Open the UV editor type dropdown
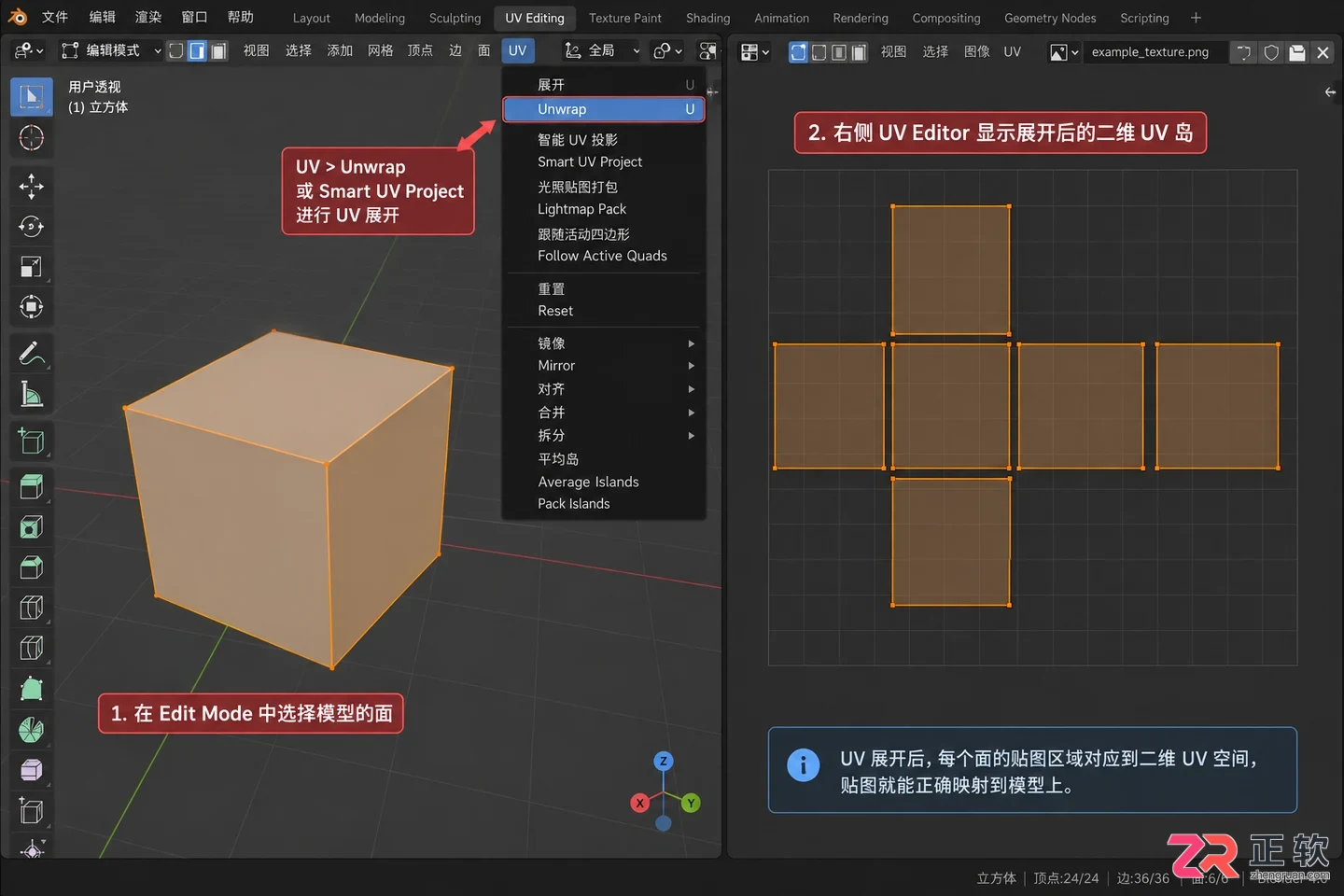Viewport: 1344px width, 896px height. tap(755, 52)
